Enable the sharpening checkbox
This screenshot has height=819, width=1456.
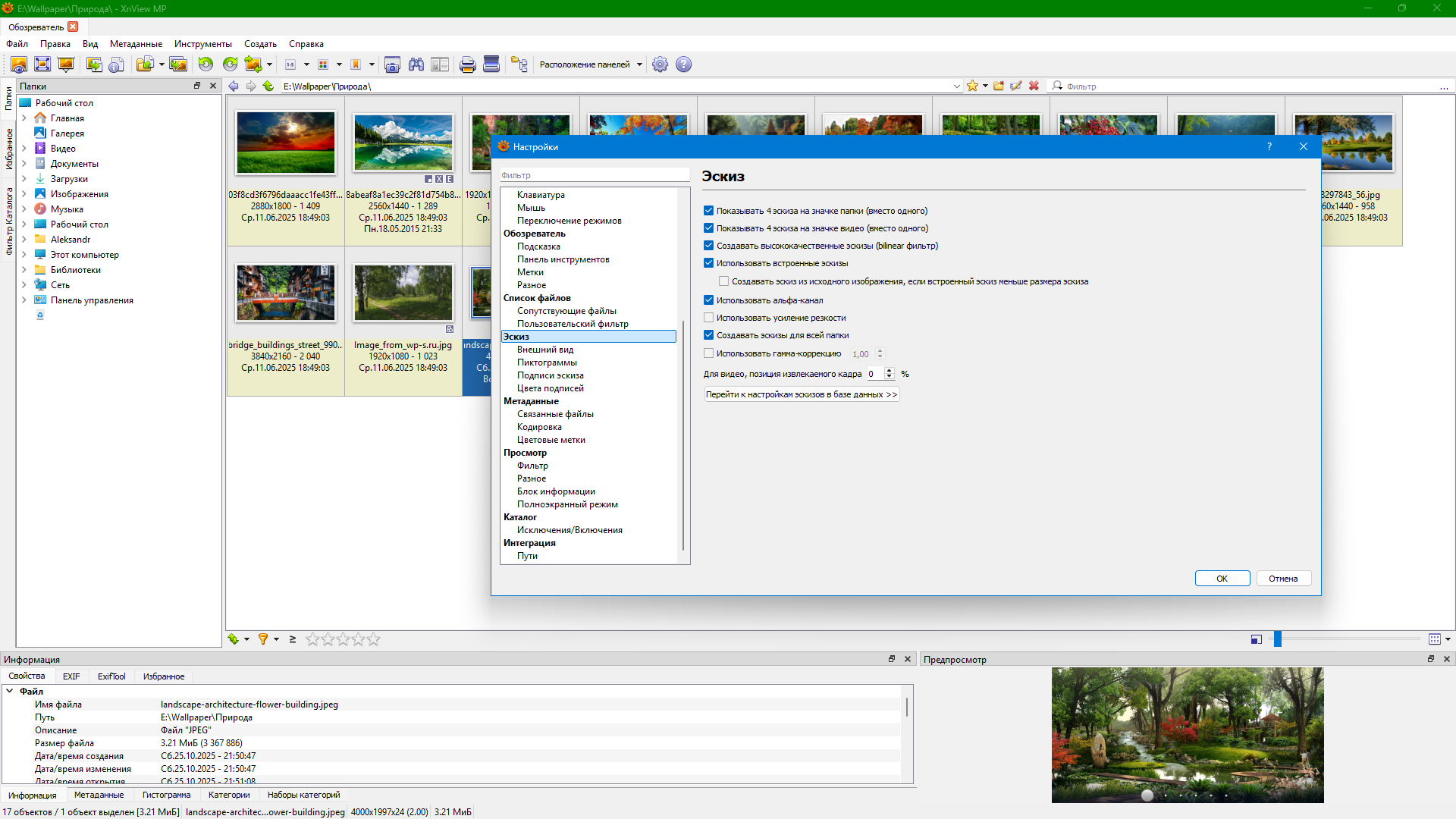coord(708,318)
